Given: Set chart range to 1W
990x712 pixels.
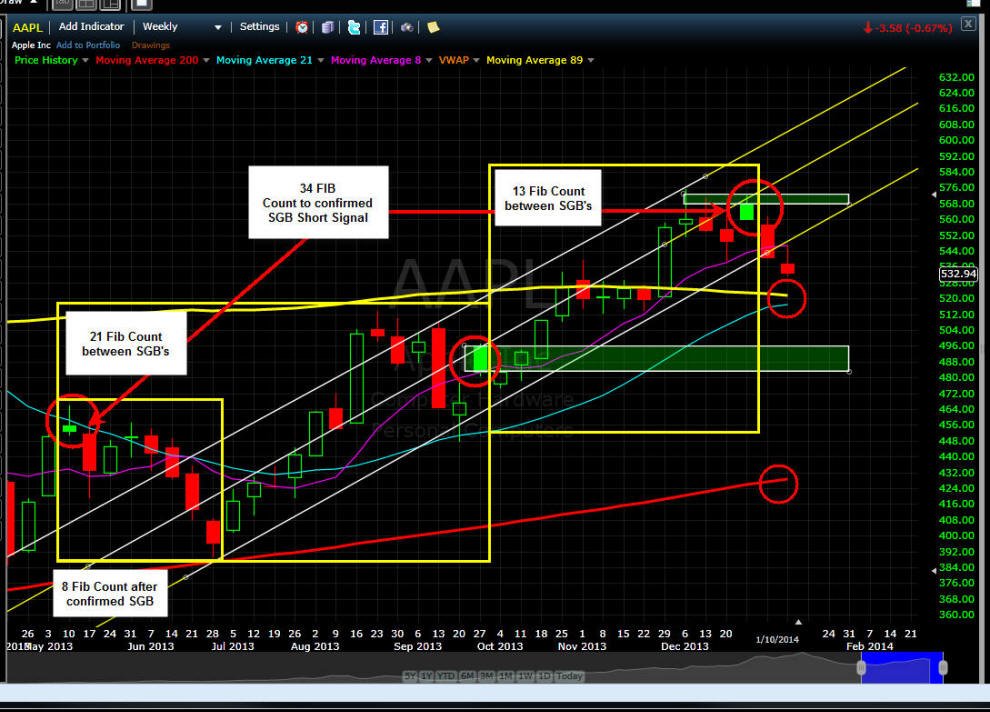Looking at the screenshot, I should tap(525, 676).
